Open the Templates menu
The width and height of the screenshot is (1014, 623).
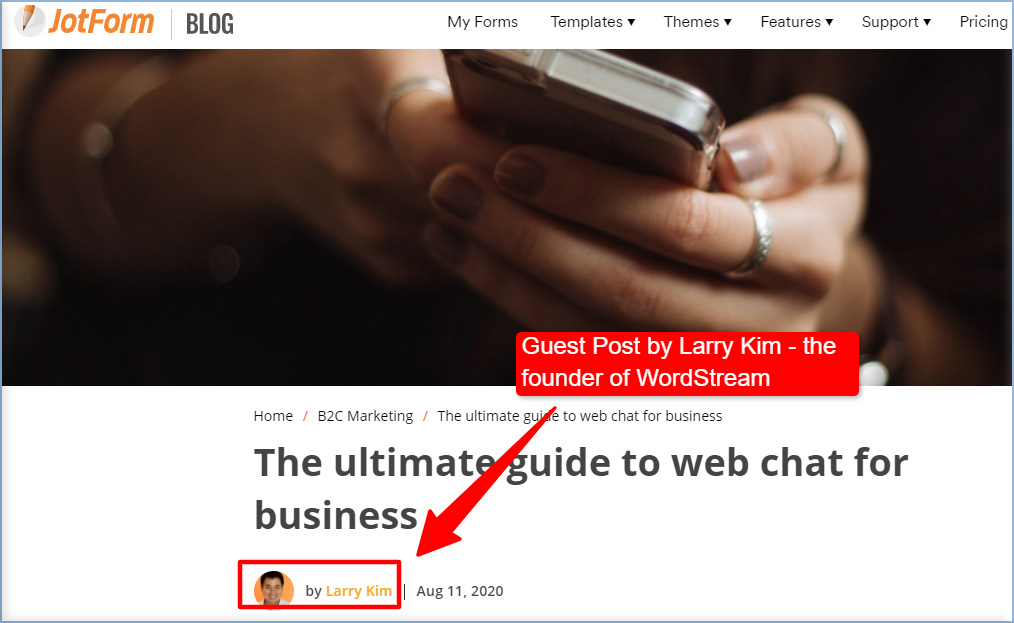point(587,22)
